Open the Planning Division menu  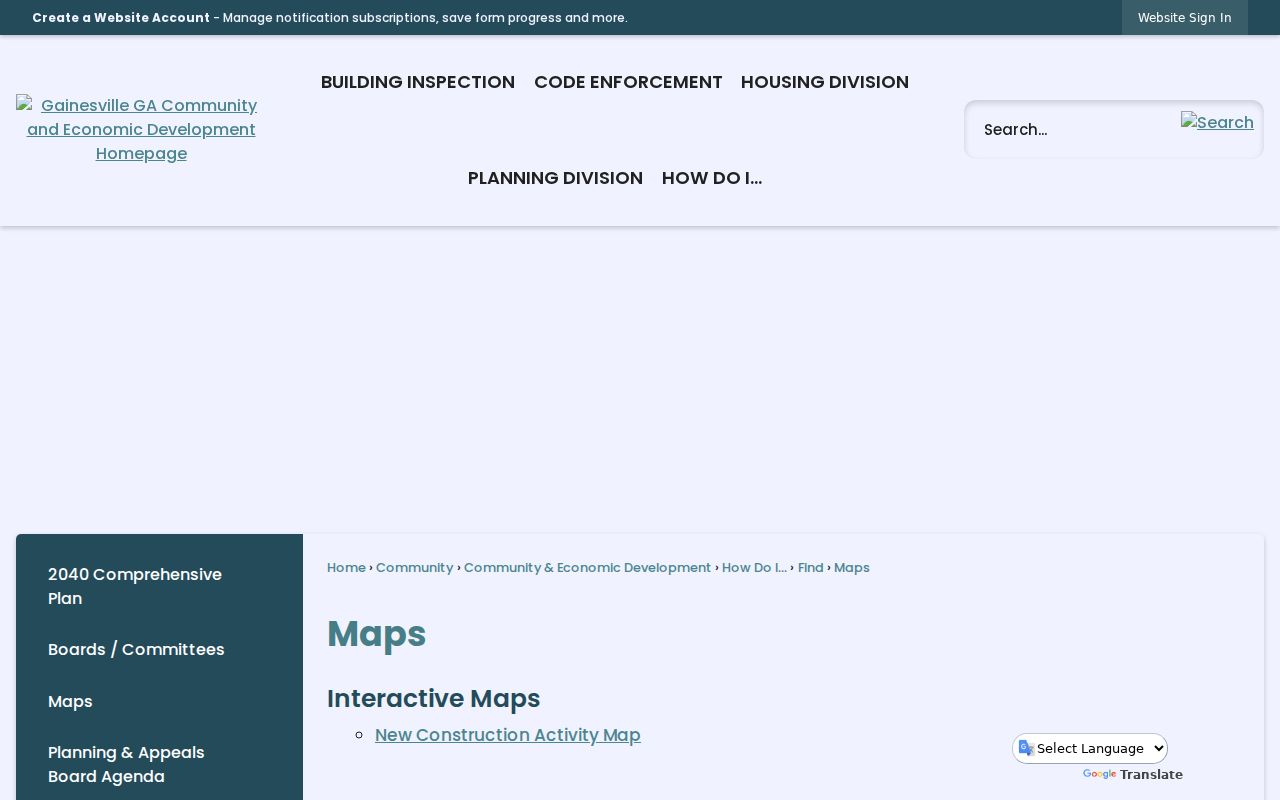pyautogui.click(x=555, y=178)
